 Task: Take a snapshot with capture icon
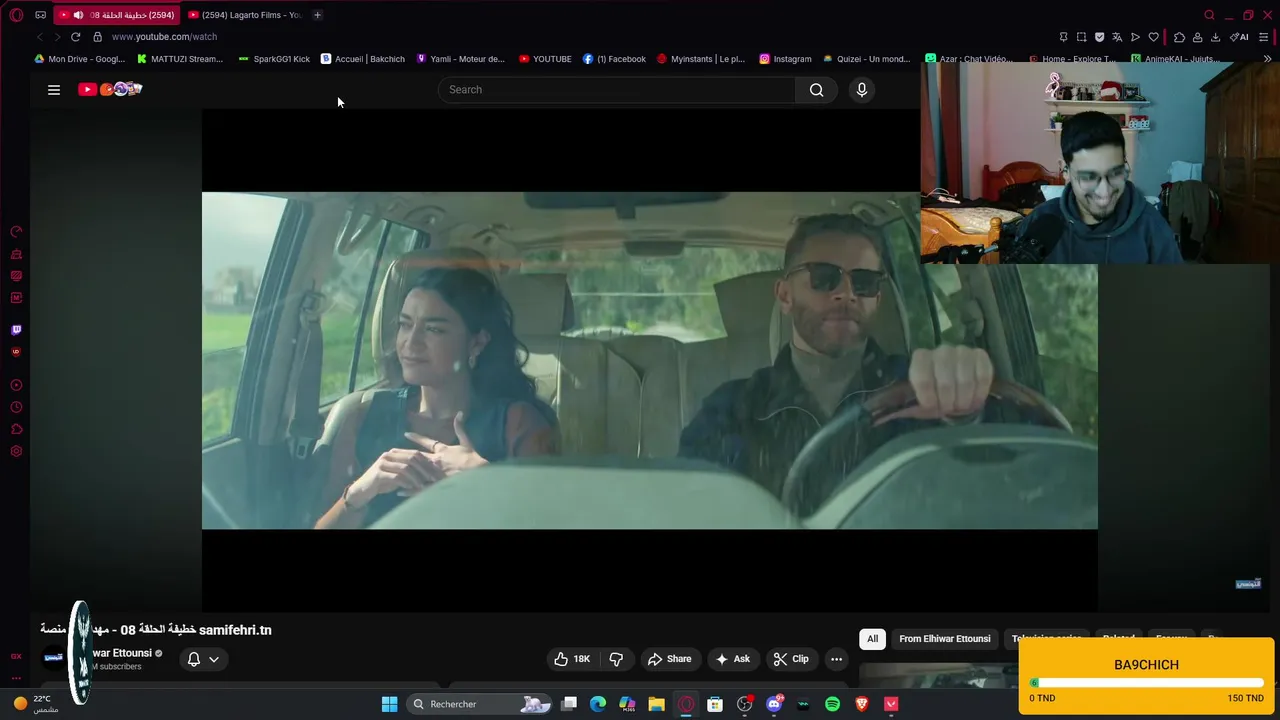click(x=1081, y=37)
